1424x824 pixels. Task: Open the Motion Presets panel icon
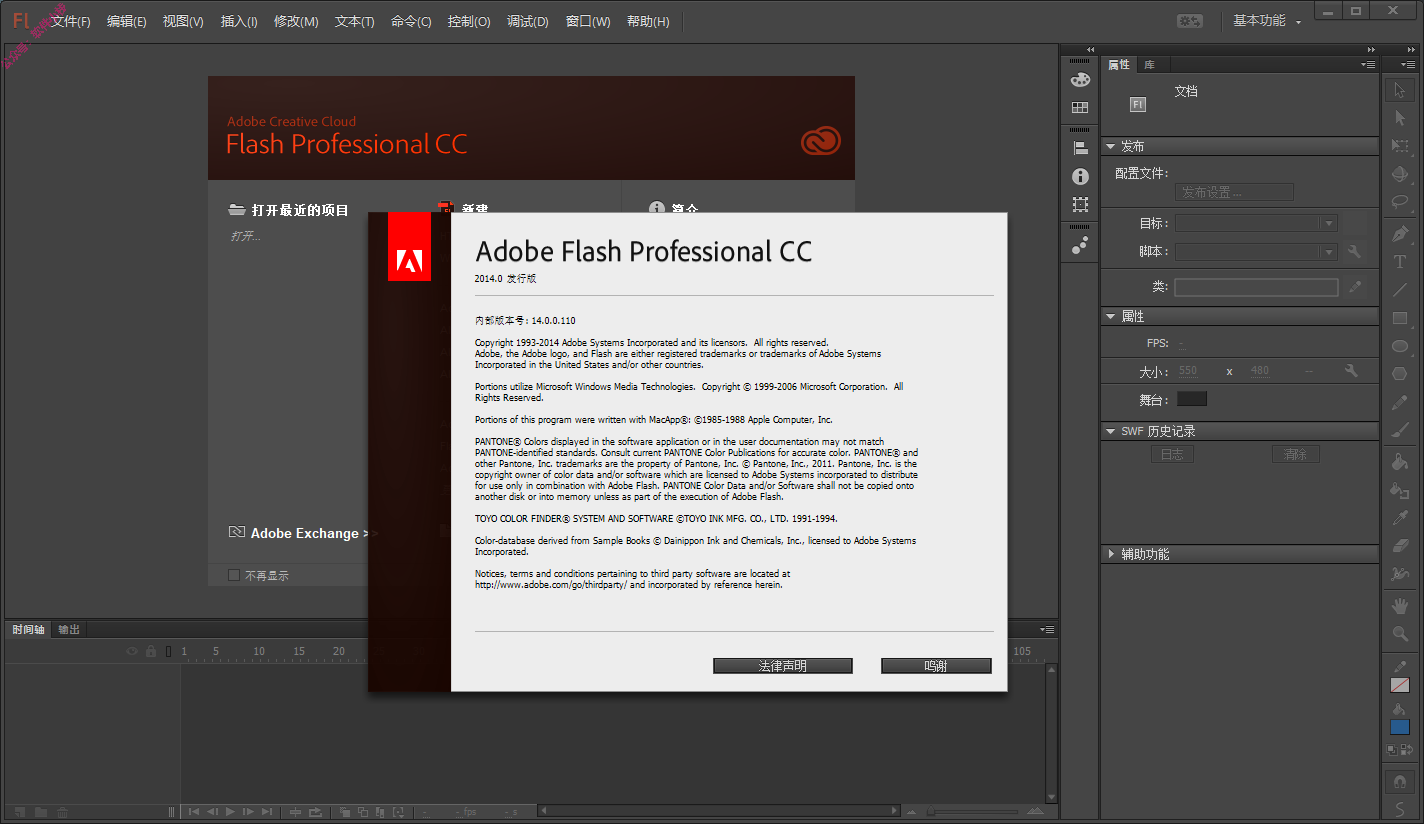pos(1080,245)
